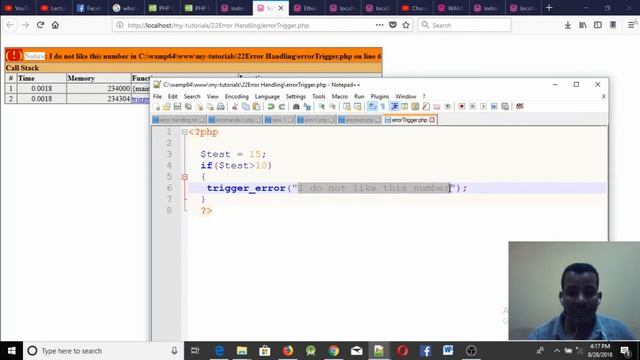640x360 pixels.
Task: Open Notepad++ Edit menu
Action: (x=173, y=96)
